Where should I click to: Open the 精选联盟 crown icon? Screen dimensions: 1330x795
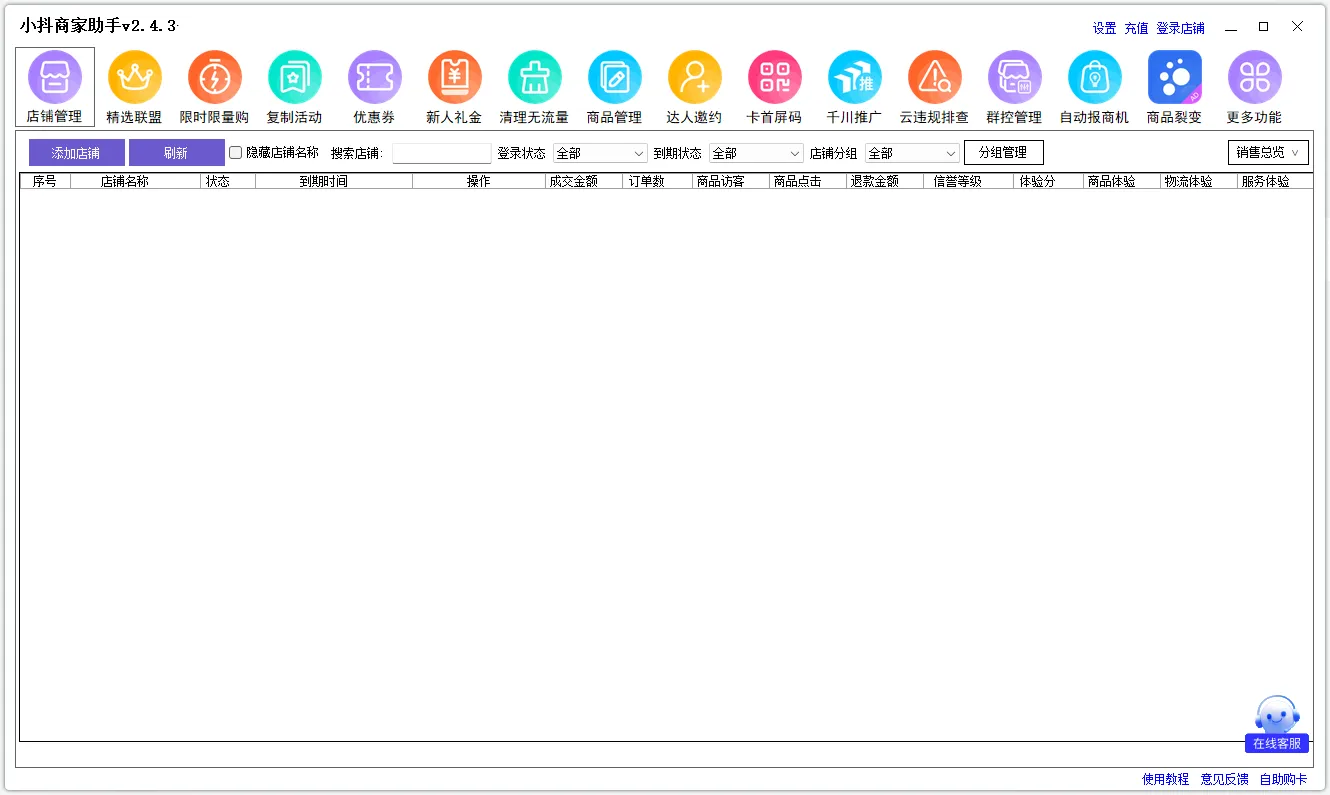pyautogui.click(x=134, y=78)
